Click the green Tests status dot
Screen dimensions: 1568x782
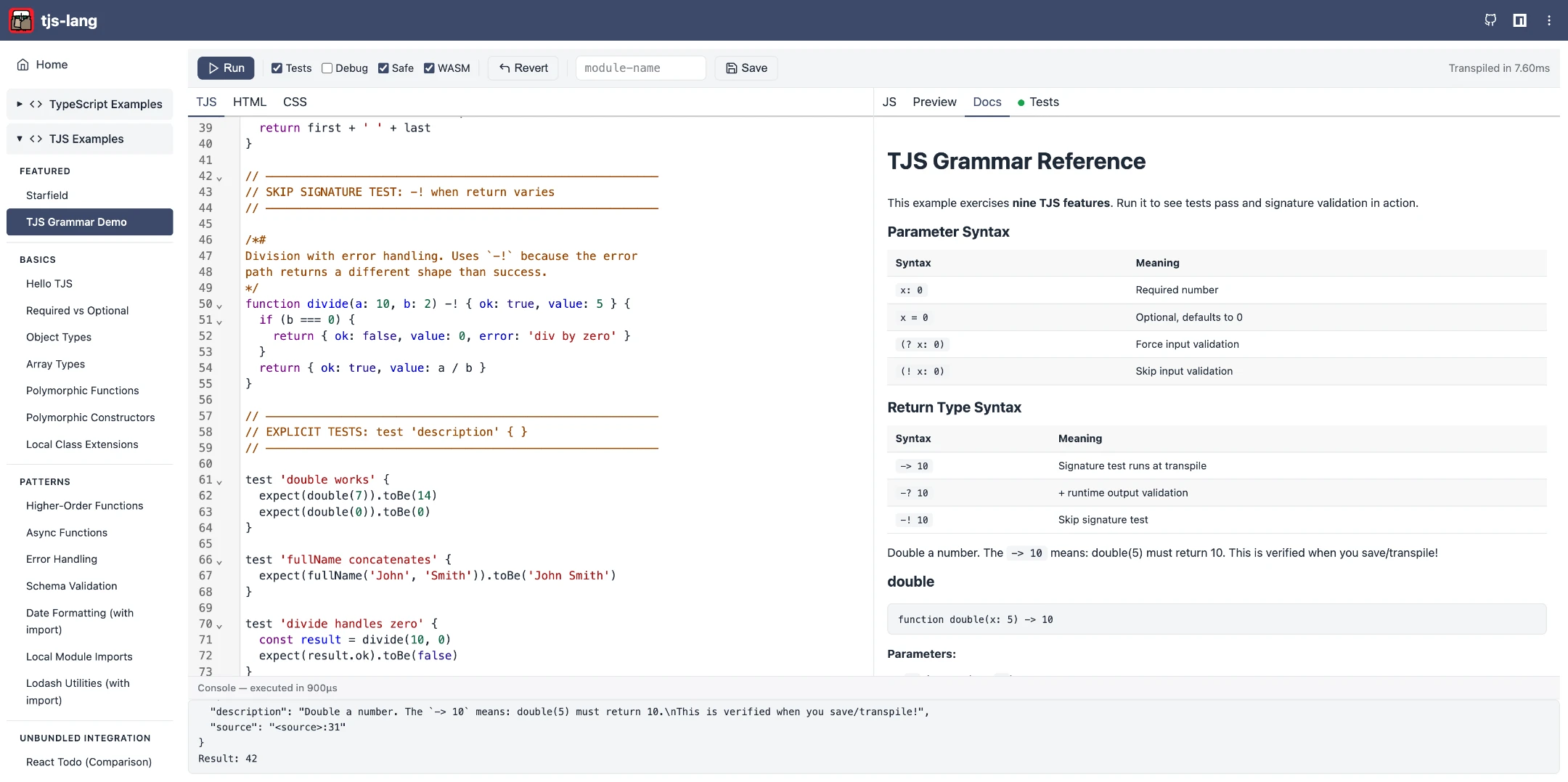tap(1021, 103)
